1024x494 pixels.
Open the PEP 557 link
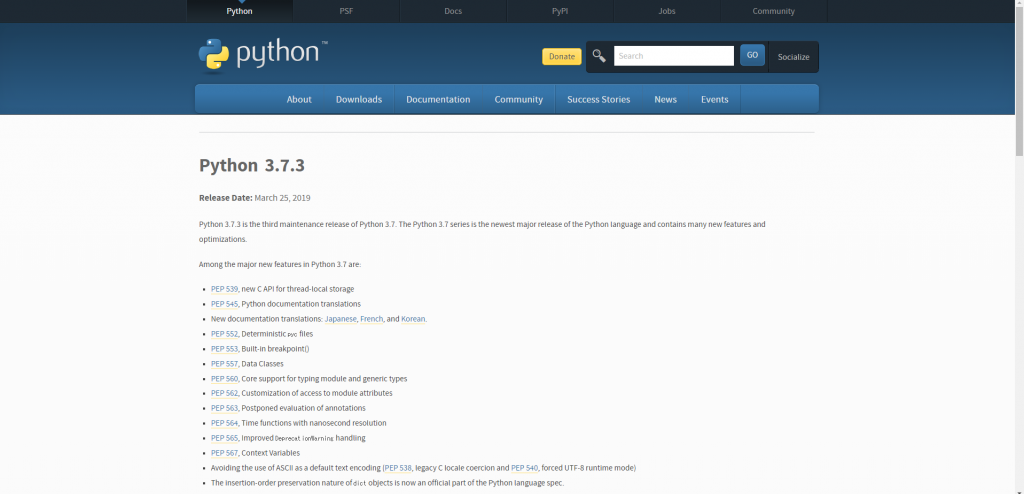click(x=224, y=364)
